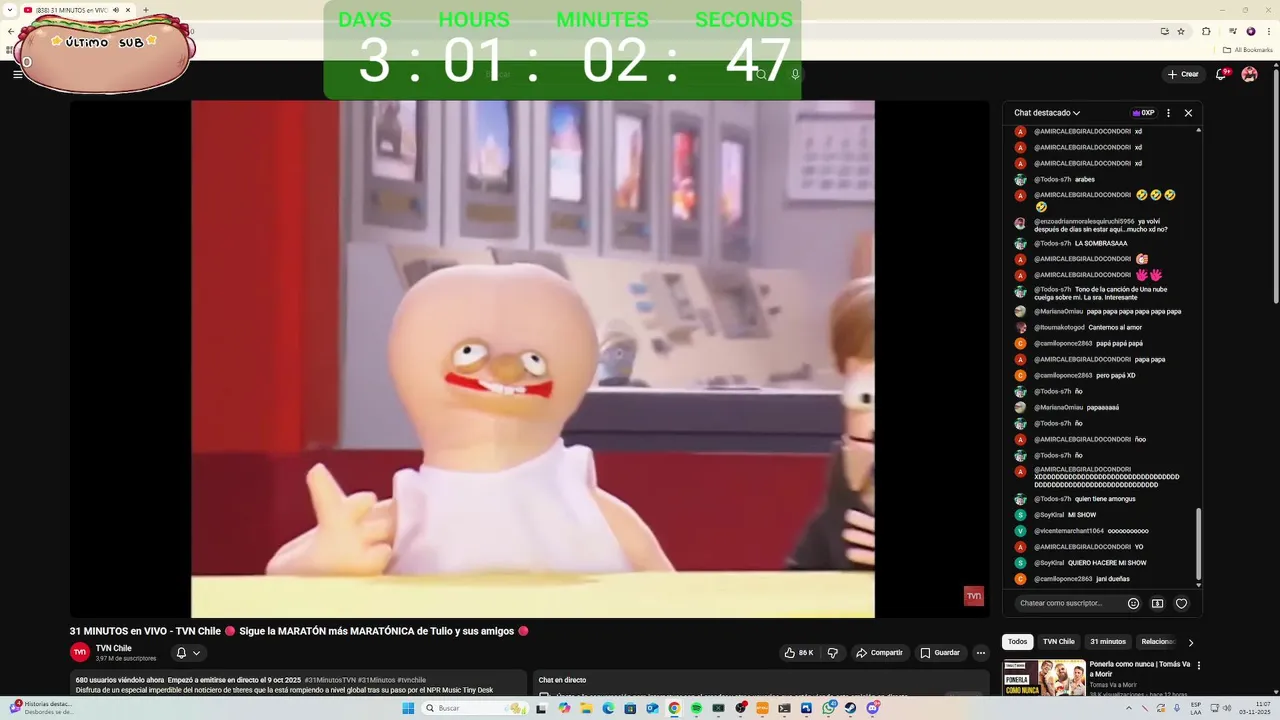Open the YouTube account avatar menu
The image size is (1280, 720).
point(1249,74)
